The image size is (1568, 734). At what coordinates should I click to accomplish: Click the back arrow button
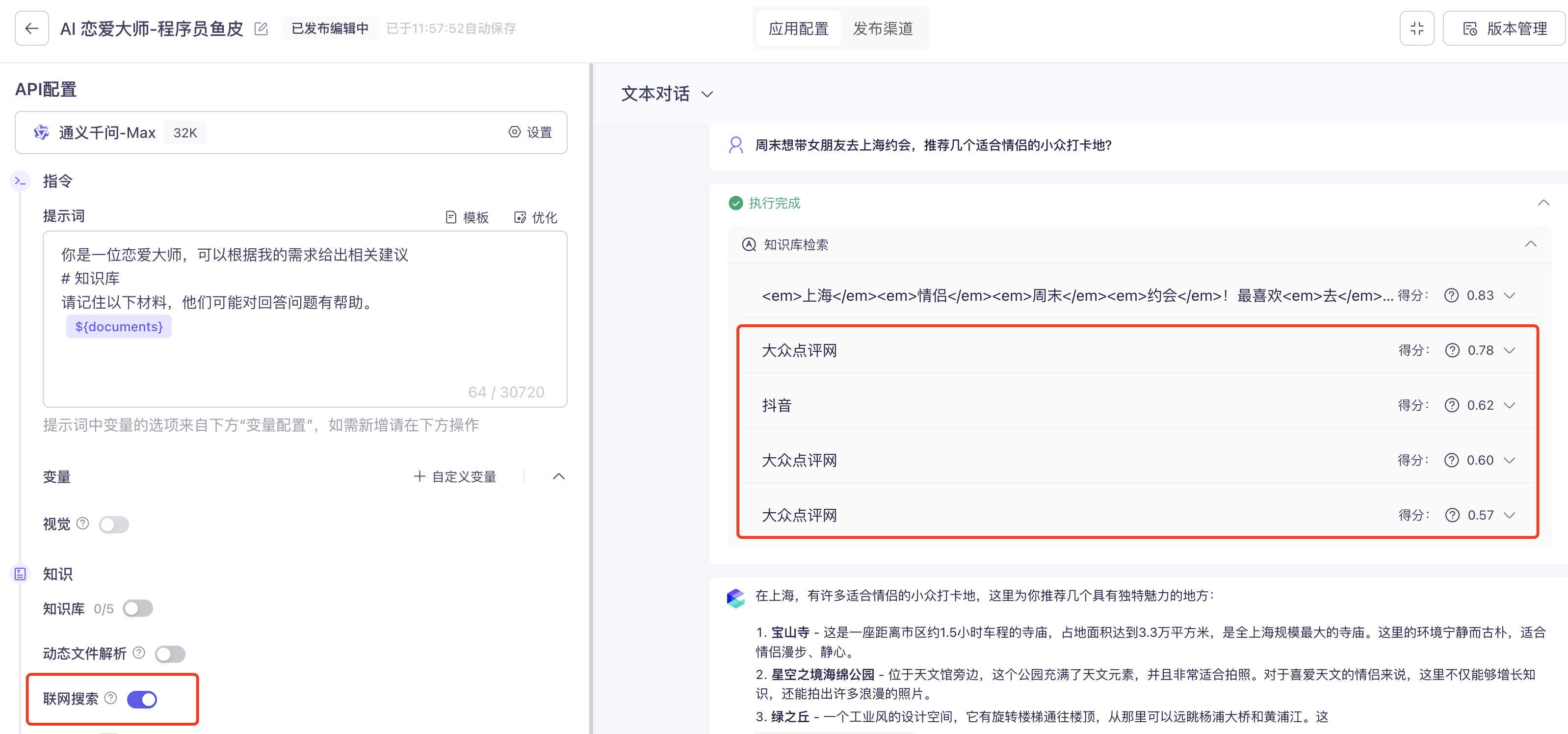tap(32, 28)
